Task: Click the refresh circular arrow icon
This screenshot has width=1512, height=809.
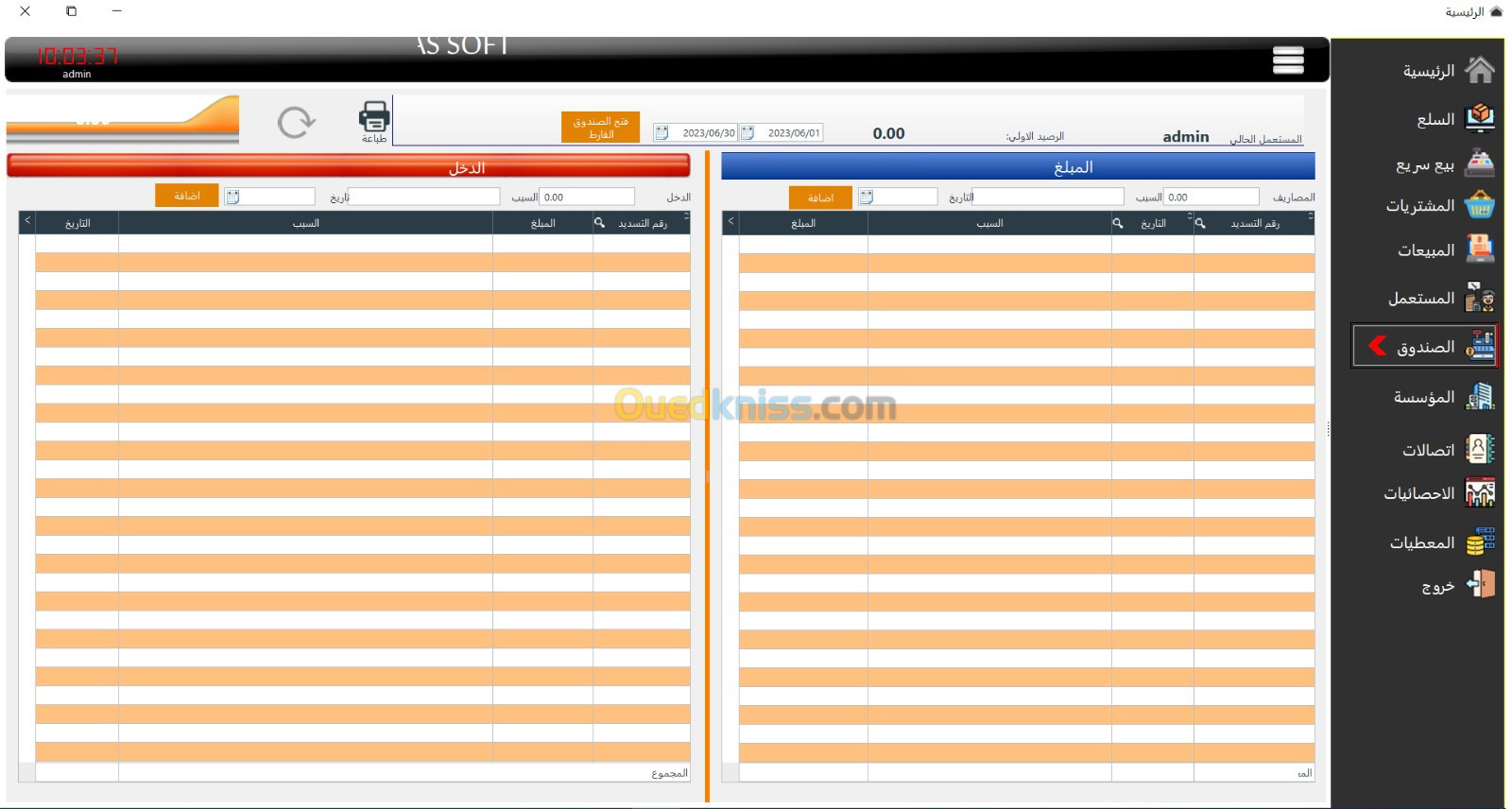Action: pyautogui.click(x=296, y=122)
